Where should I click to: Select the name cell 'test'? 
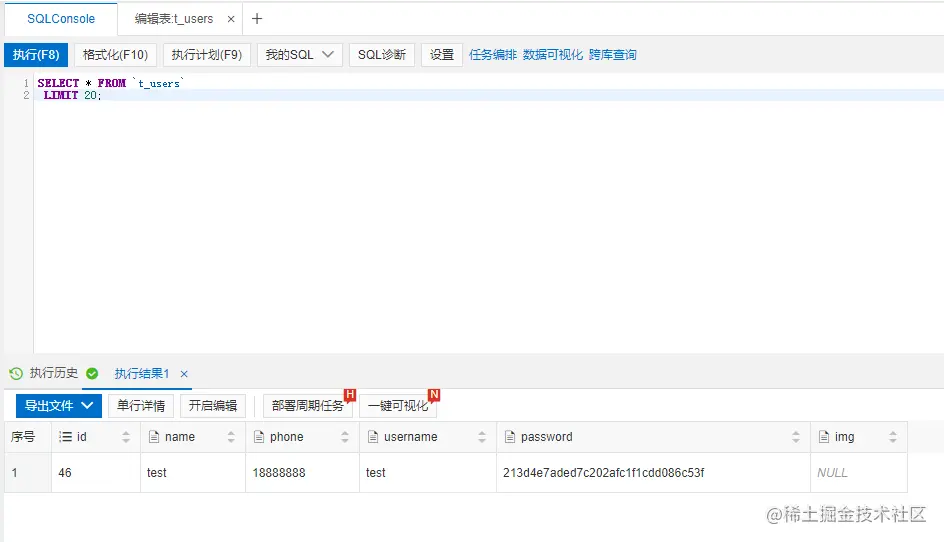point(193,473)
